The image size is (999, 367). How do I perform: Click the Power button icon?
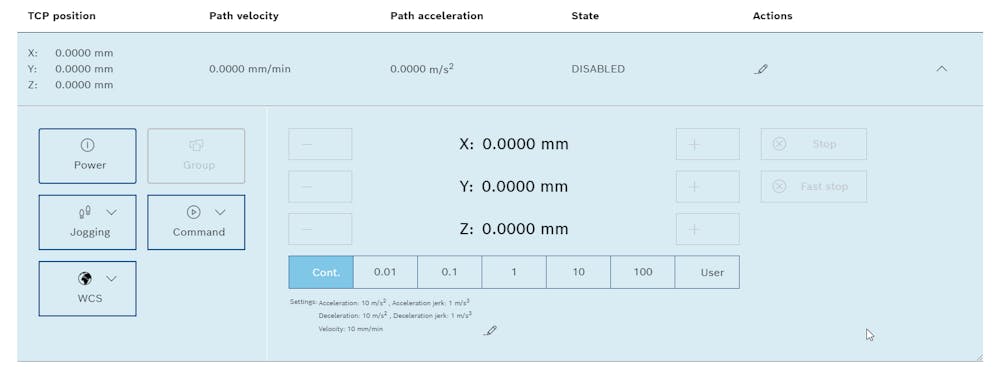pyautogui.click(x=87, y=145)
